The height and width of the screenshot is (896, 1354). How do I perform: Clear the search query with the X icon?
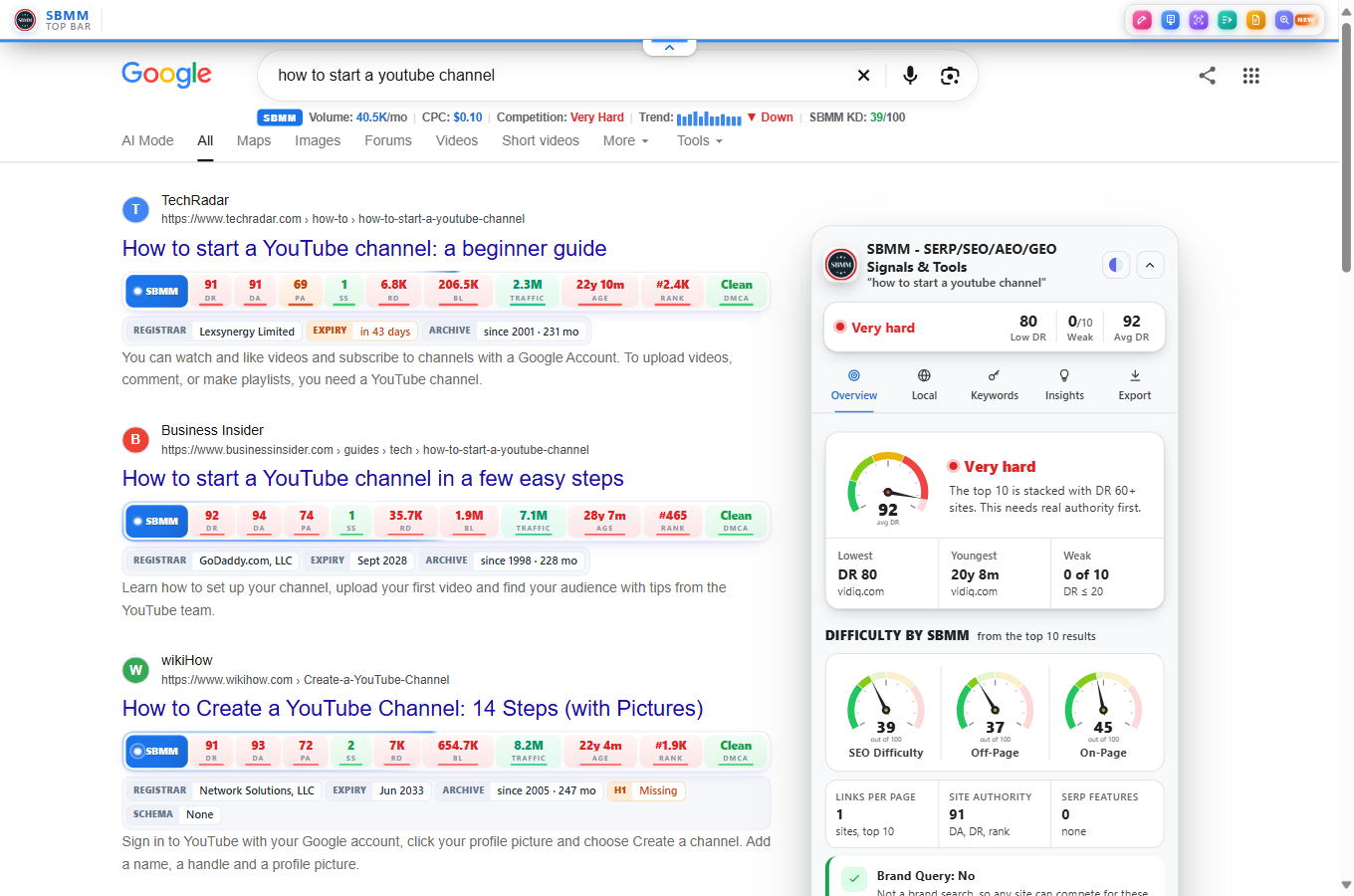click(863, 76)
